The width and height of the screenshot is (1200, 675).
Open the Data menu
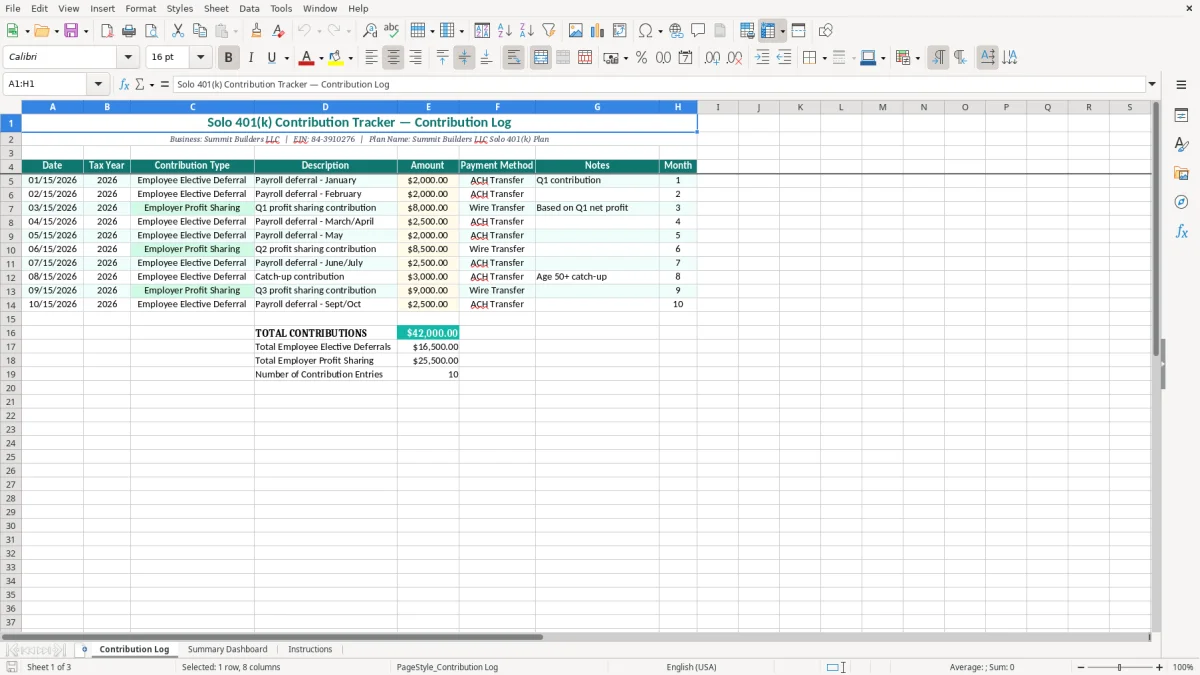[249, 8]
